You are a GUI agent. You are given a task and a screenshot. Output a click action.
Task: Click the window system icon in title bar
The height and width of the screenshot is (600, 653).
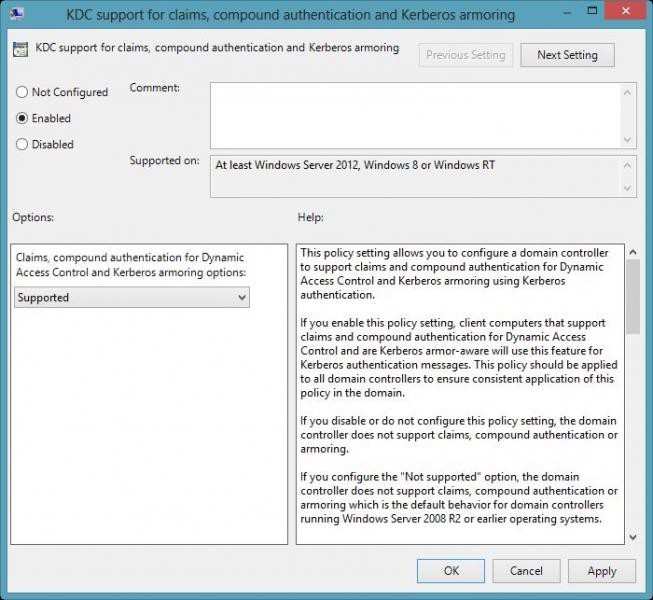click(x=17, y=14)
